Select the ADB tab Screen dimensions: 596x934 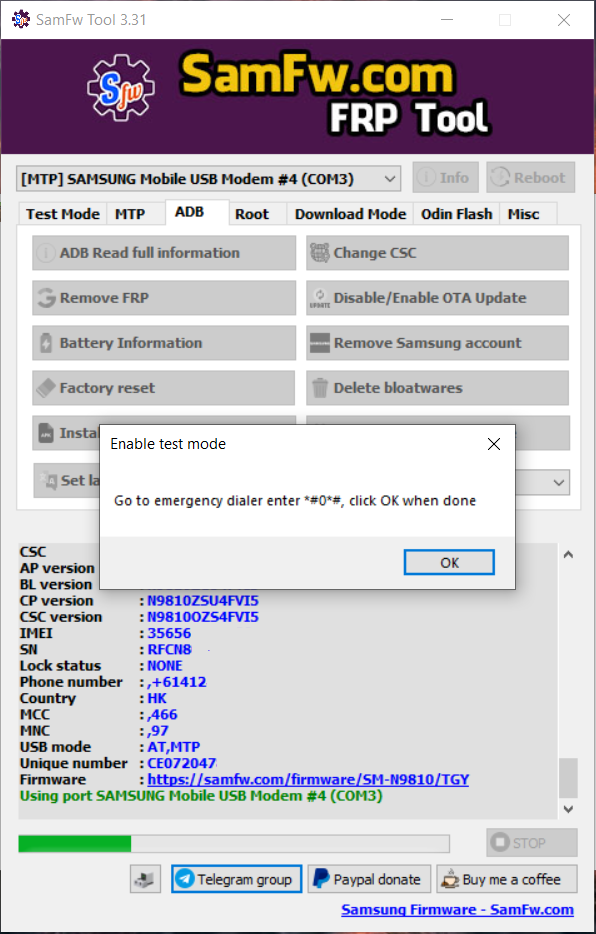189,212
